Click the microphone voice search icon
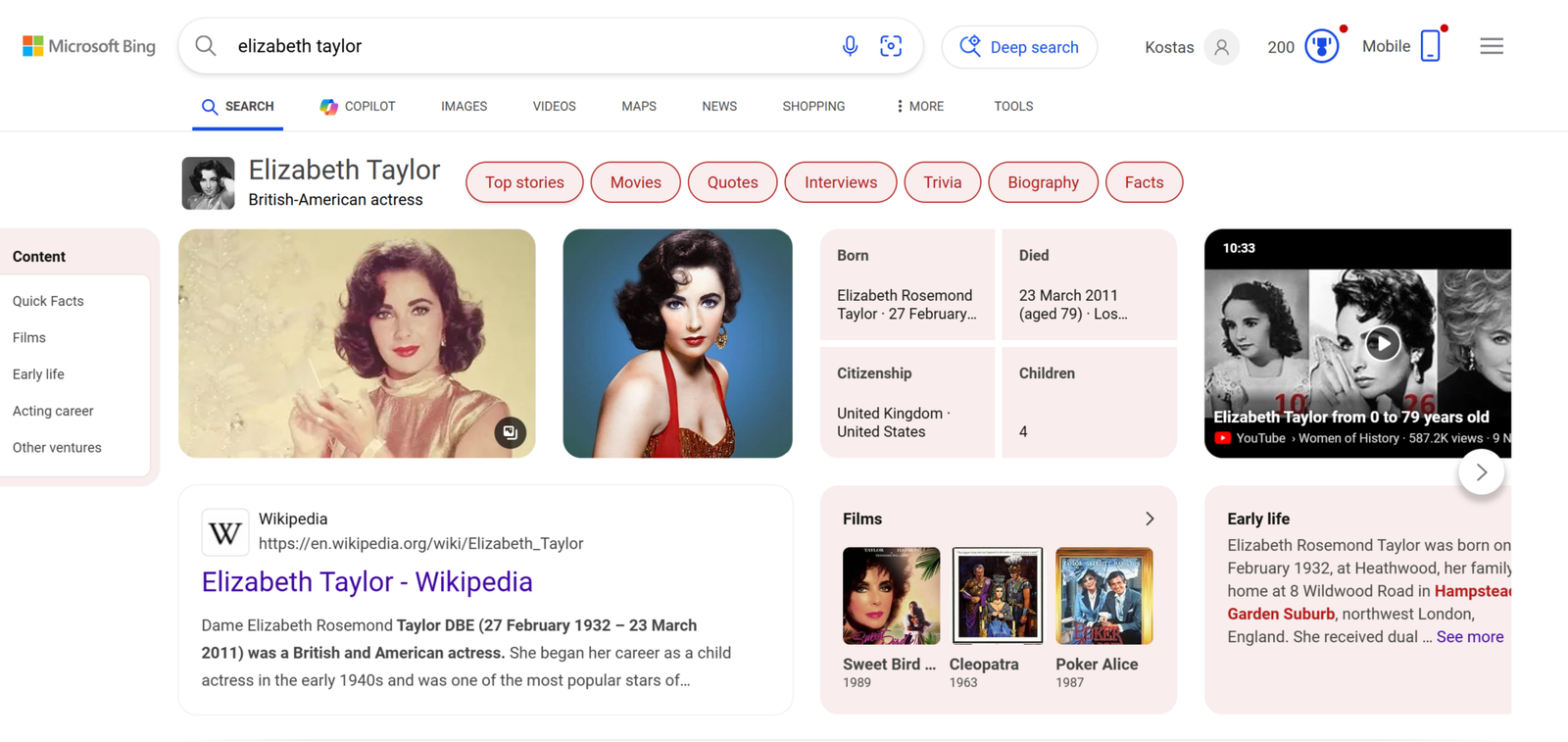 point(850,46)
